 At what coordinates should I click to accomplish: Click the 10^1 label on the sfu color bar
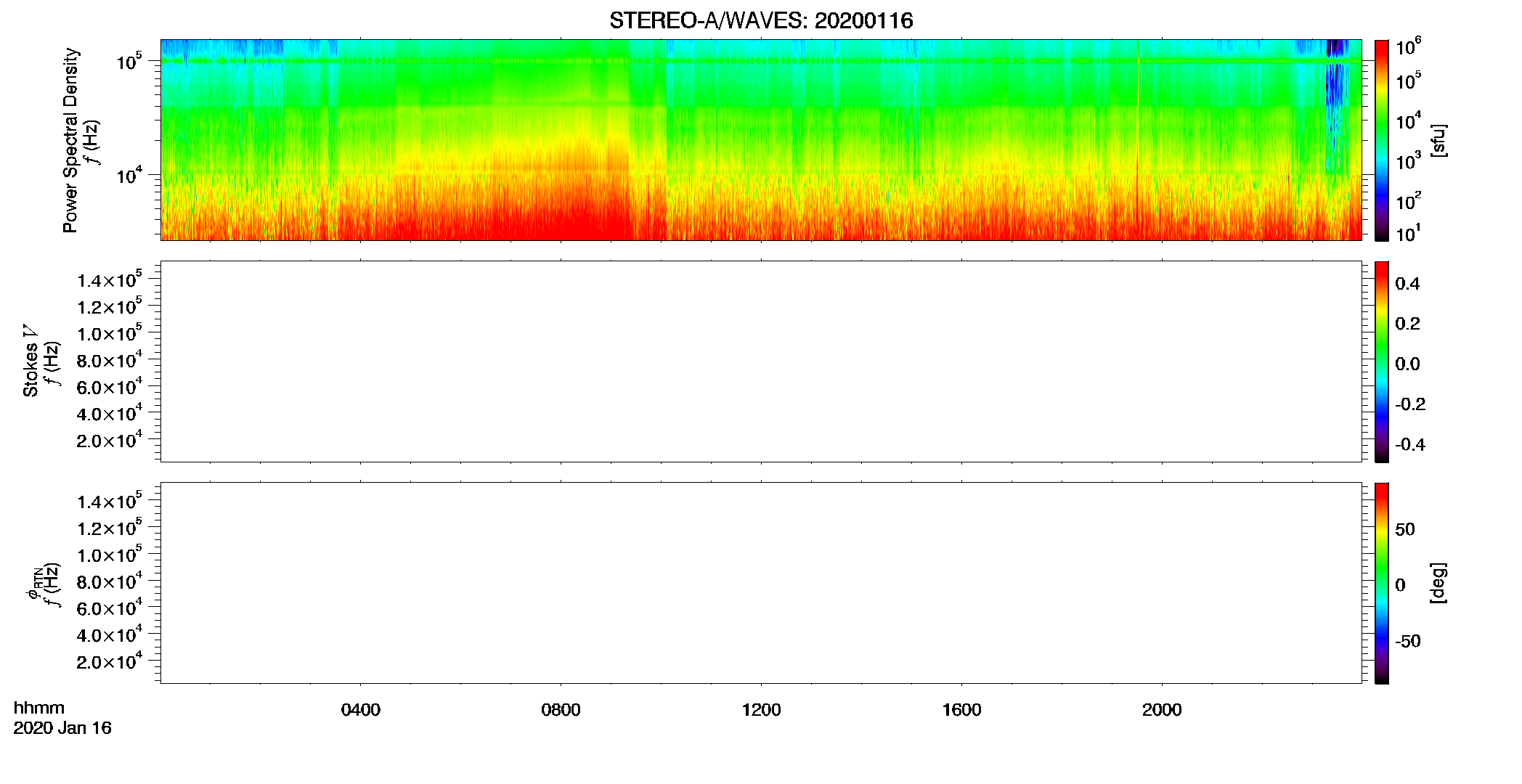[x=1409, y=234]
